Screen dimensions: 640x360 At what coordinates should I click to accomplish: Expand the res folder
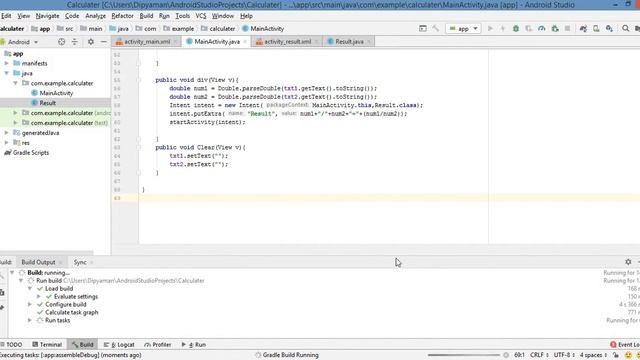tap(7, 142)
